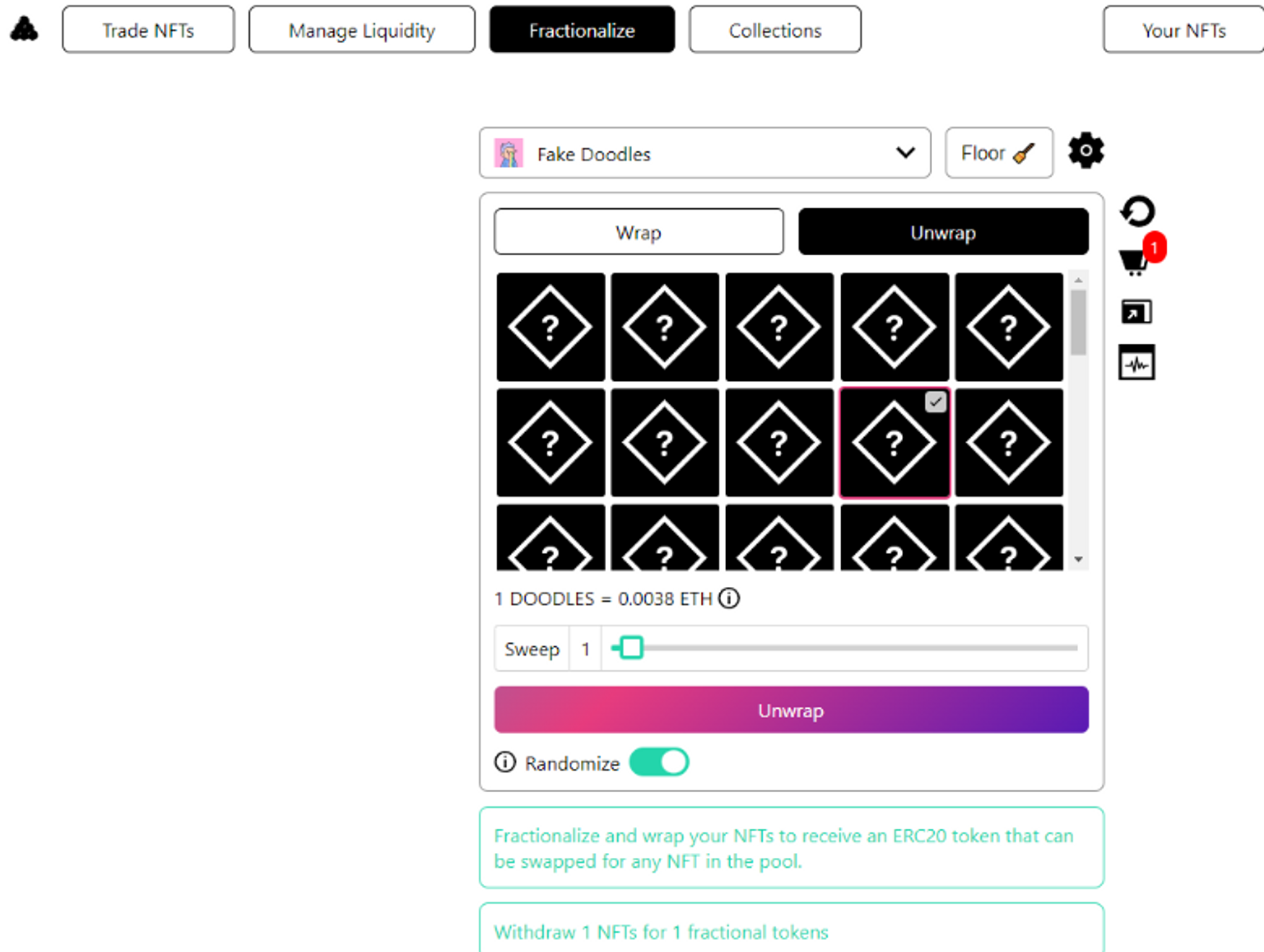Toggle the Randomize switch off
This screenshot has width=1264, height=952.
[659, 762]
